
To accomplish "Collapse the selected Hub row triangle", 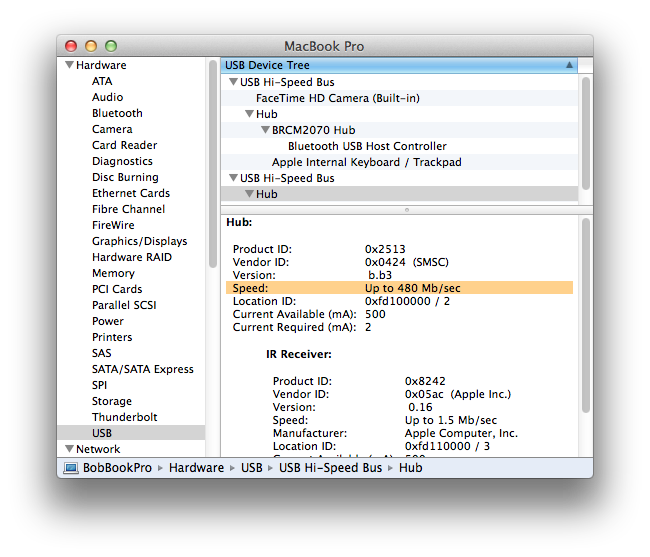I will pyautogui.click(x=249, y=194).
